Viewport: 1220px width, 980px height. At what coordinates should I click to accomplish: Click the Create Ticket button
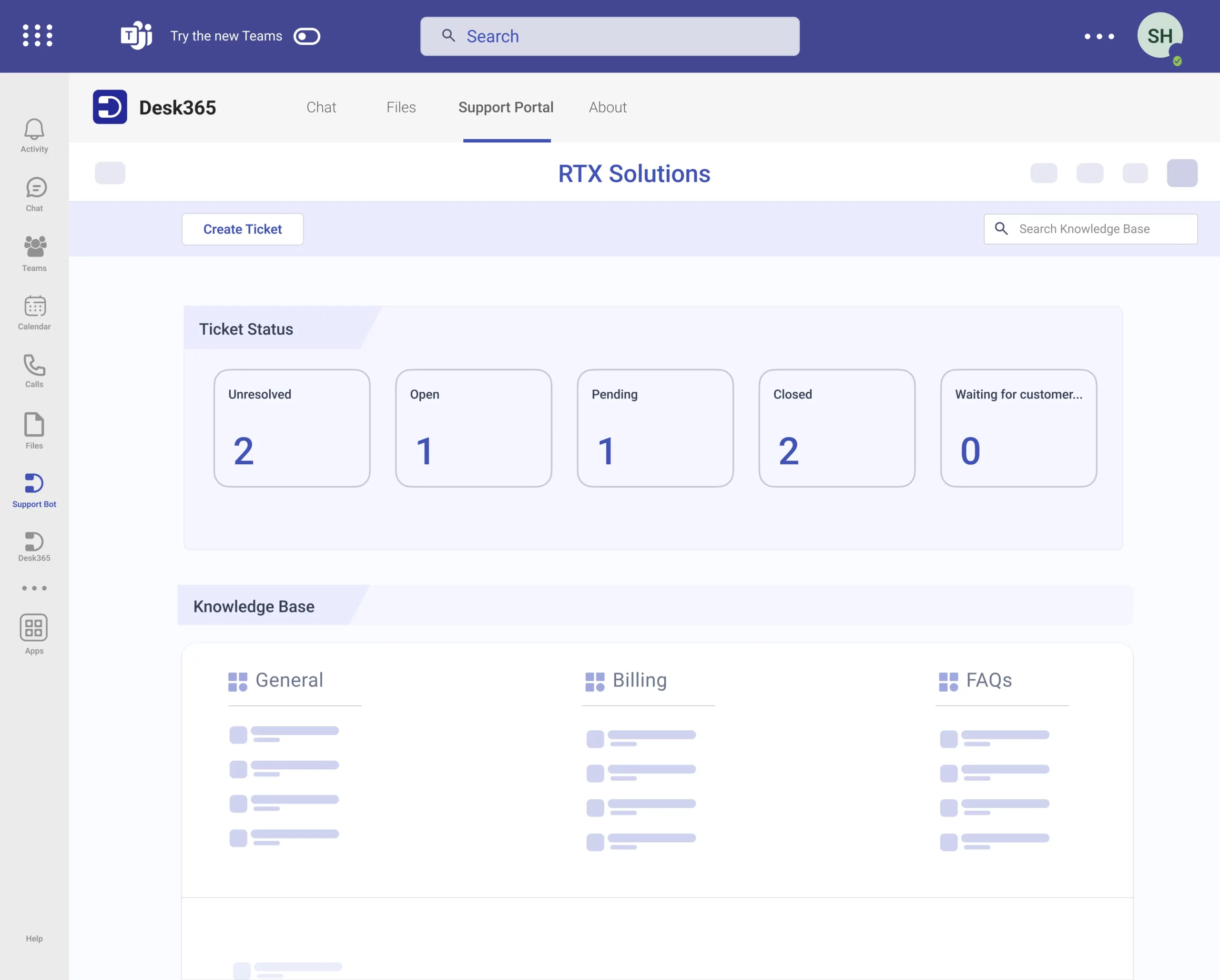point(242,229)
